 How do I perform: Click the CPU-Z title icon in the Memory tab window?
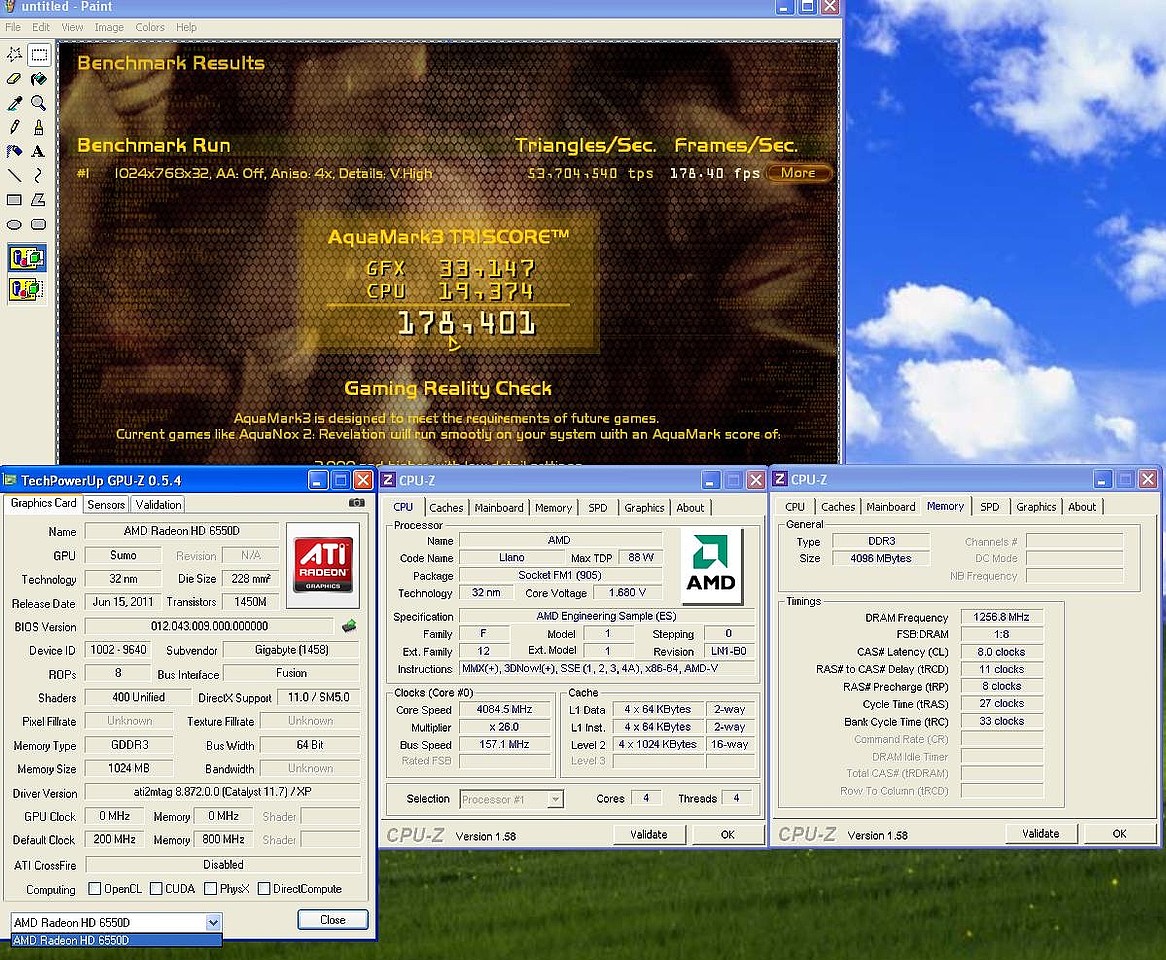point(779,479)
